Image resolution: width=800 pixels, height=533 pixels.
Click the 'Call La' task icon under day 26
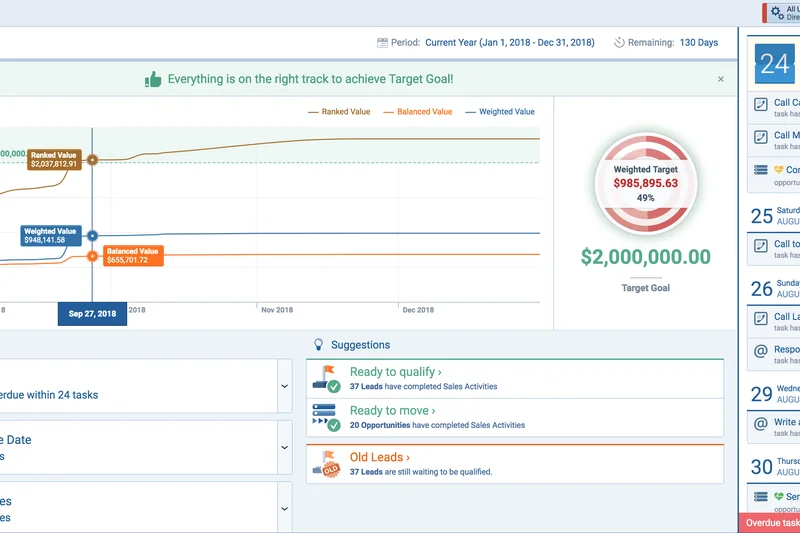[761, 319]
